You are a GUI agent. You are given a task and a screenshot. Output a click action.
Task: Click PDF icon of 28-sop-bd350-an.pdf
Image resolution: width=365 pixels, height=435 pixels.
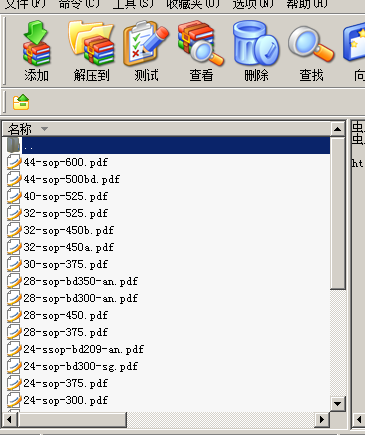[x=14, y=281]
